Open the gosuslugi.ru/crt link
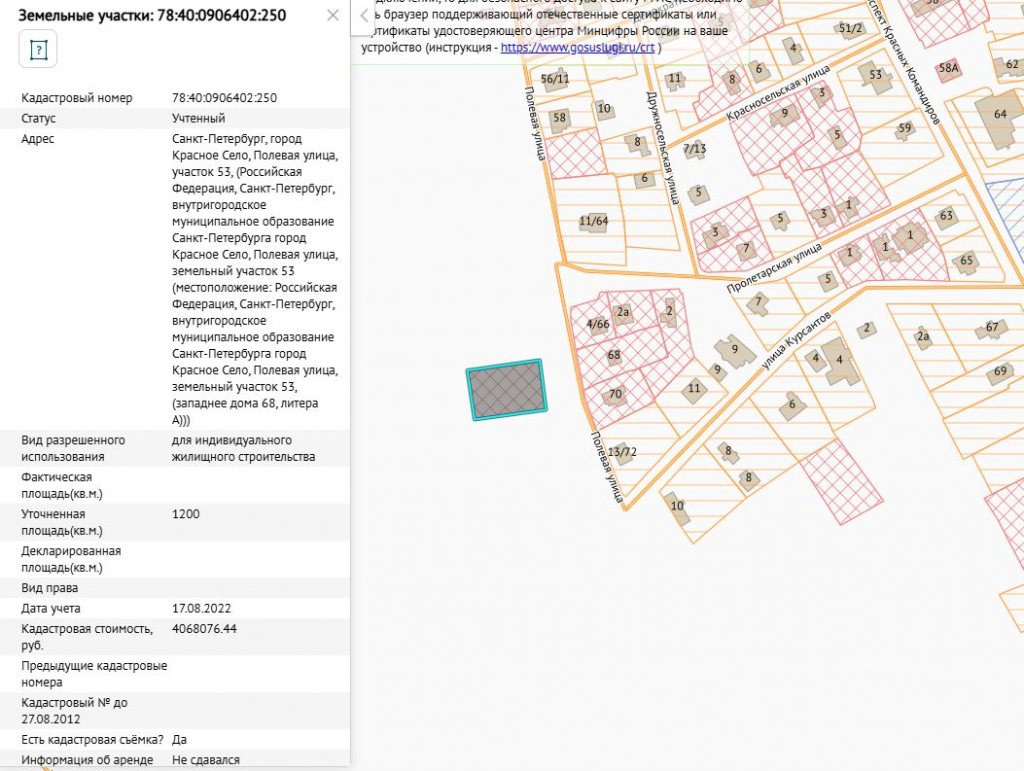Image resolution: width=1024 pixels, height=771 pixels. (577, 48)
